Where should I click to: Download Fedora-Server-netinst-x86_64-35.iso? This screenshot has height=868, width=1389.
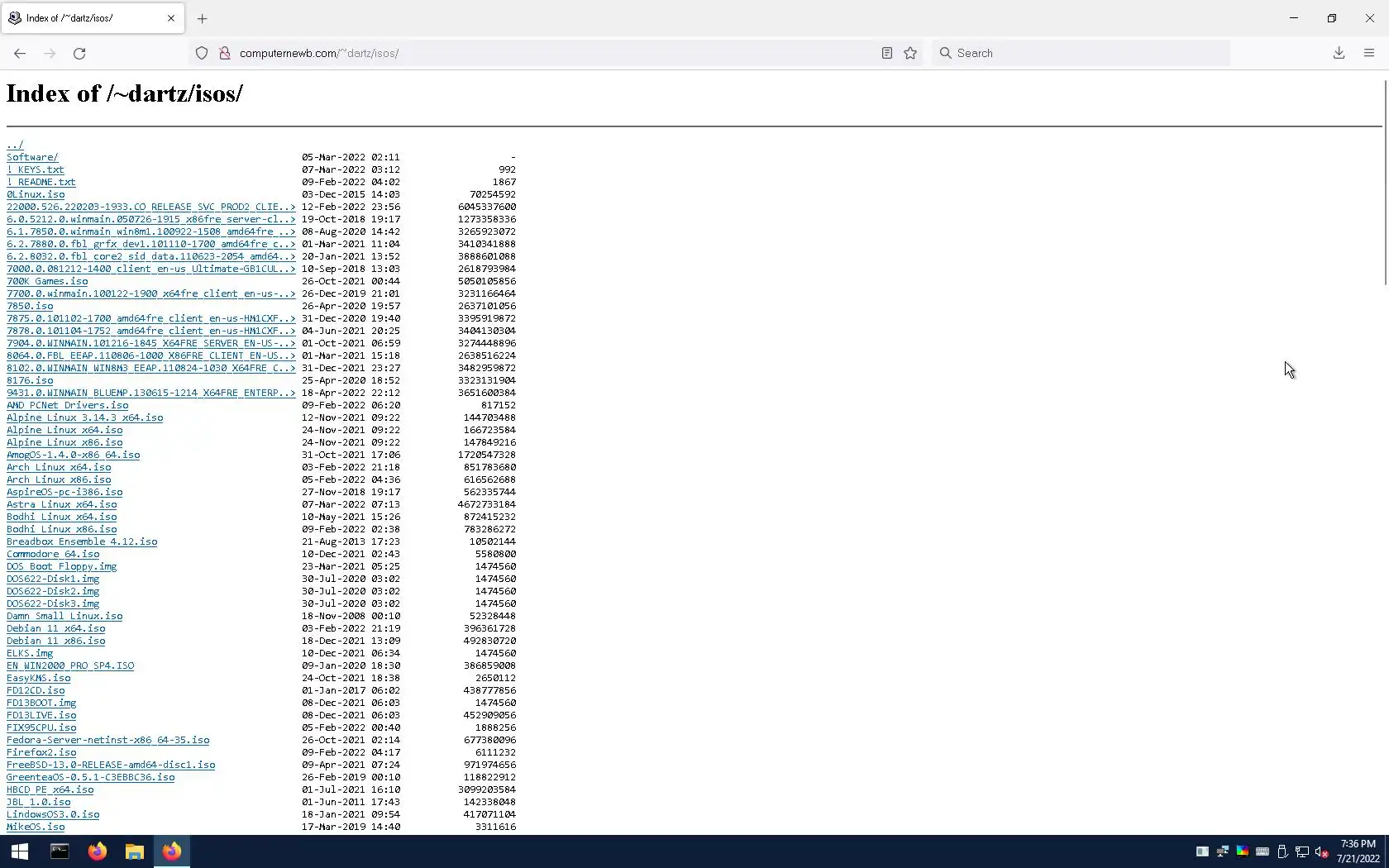[x=108, y=740]
